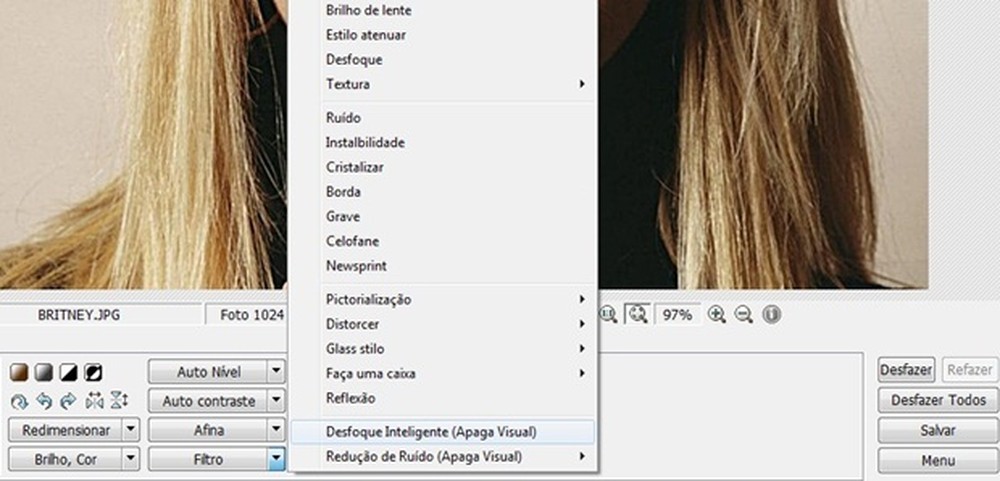1000x481 pixels.
Task: Open the Auto Nível dropdown arrow
Action: pos(276,371)
